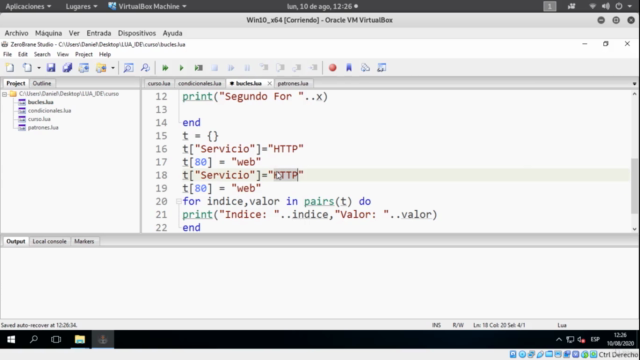Click the INS status bar indicator
Screen dimensions: 640x360
tap(436, 325)
